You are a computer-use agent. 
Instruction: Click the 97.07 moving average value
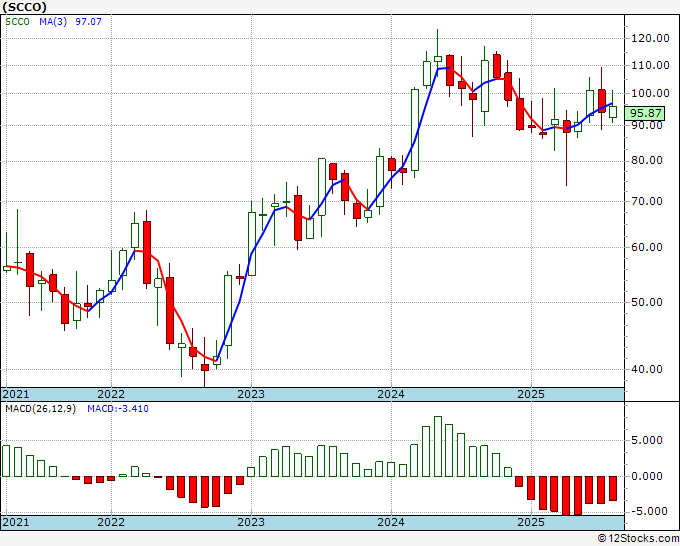tap(88, 21)
